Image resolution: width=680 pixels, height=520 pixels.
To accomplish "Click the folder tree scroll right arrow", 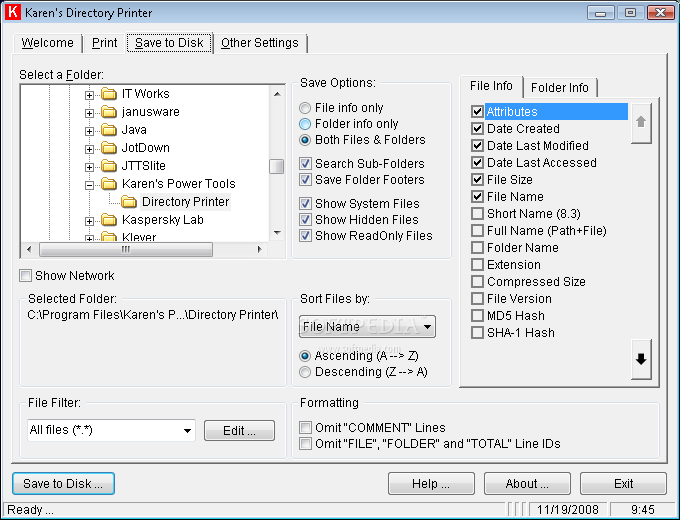I will click(x=260, y=249).
